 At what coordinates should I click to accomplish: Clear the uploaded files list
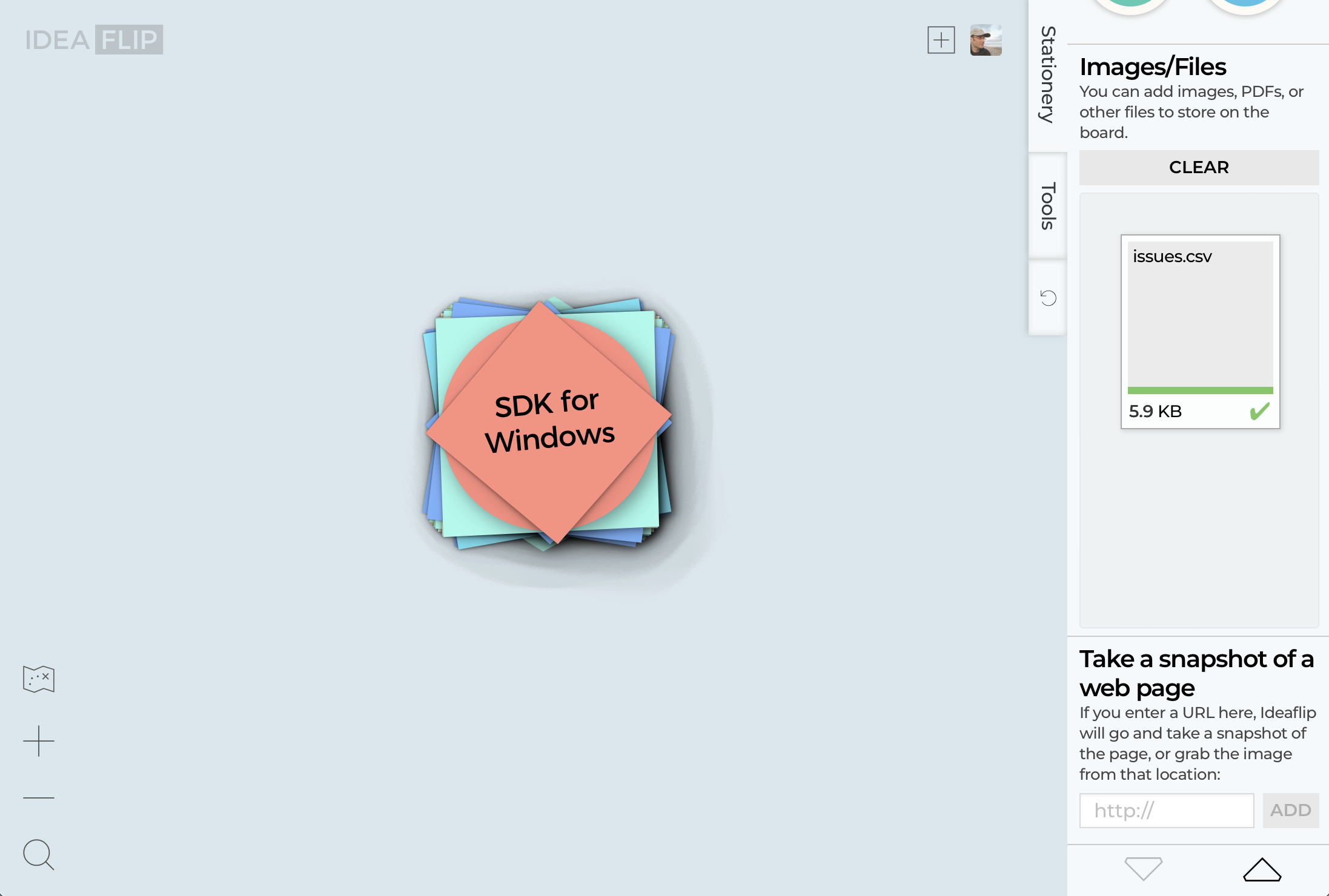click(x=1199, y=167)
